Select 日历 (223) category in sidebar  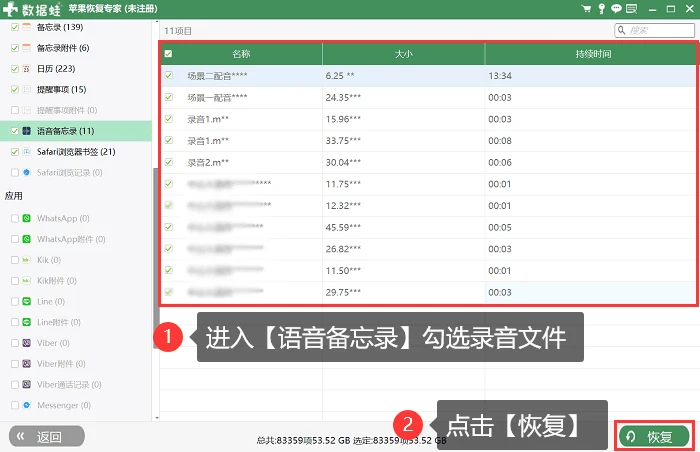pos(56,69)
